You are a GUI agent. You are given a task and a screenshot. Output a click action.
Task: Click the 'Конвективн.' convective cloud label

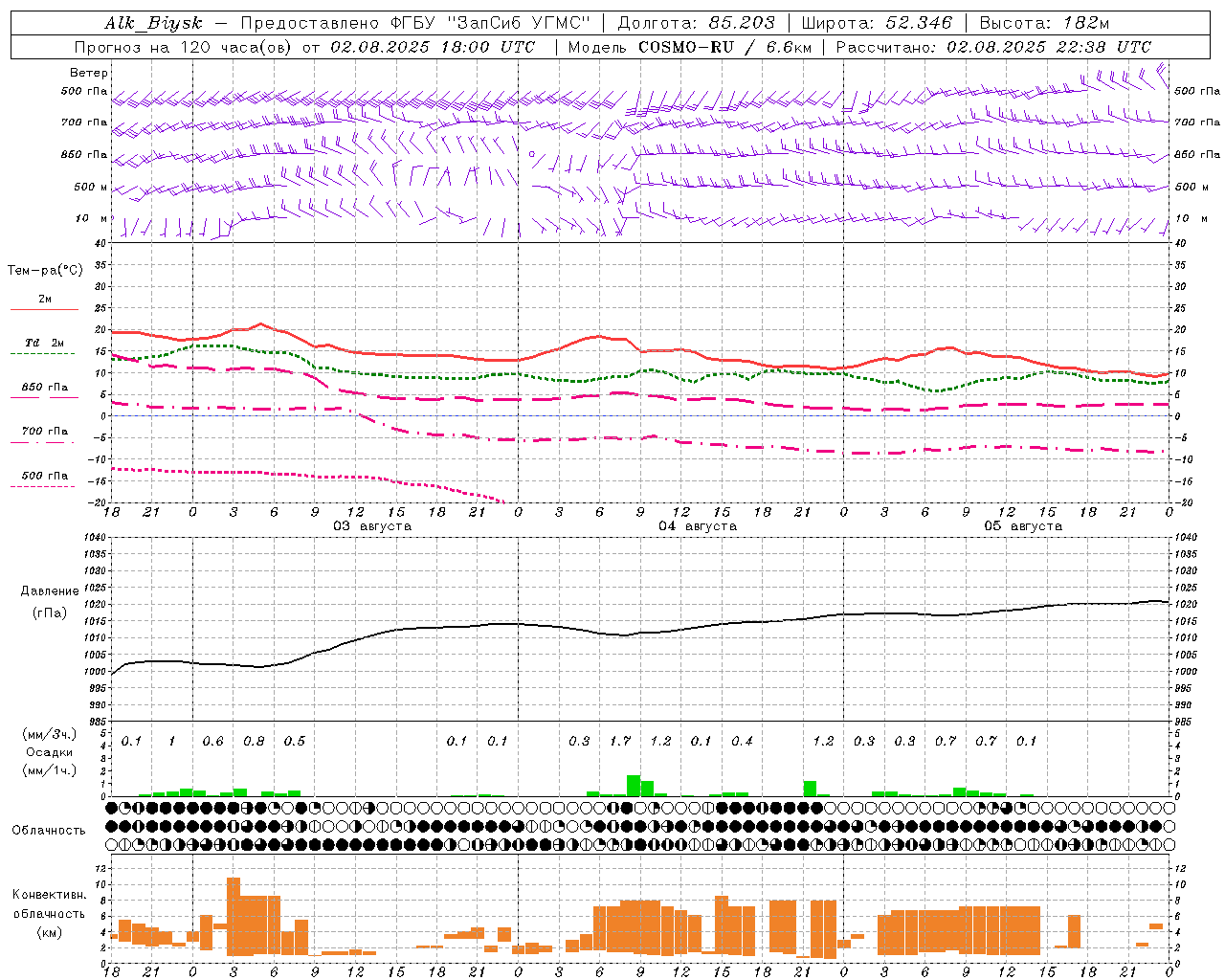pos(50,895)
